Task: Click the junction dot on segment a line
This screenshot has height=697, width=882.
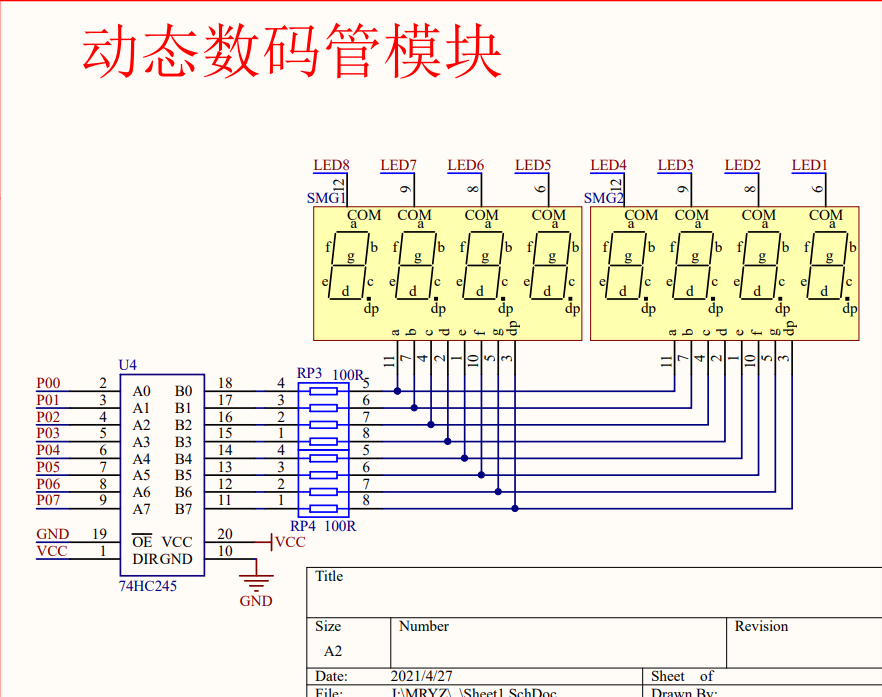Action: tap(397, 391)
